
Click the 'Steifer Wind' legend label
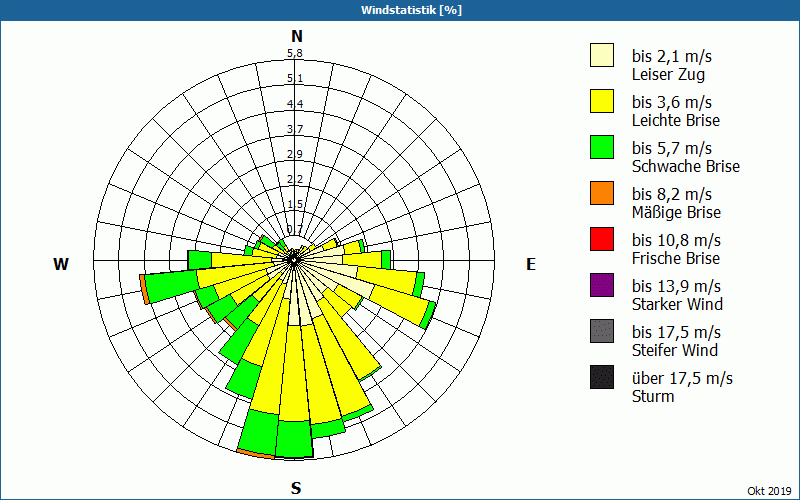point(675,350)
